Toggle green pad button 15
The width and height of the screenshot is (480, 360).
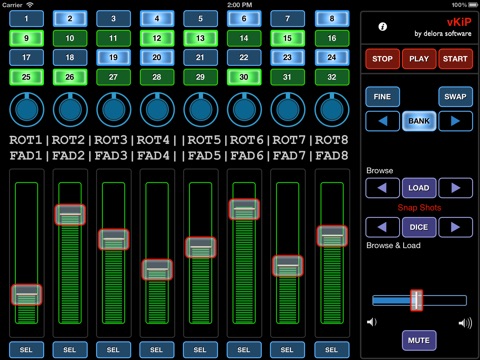point(288,38)
